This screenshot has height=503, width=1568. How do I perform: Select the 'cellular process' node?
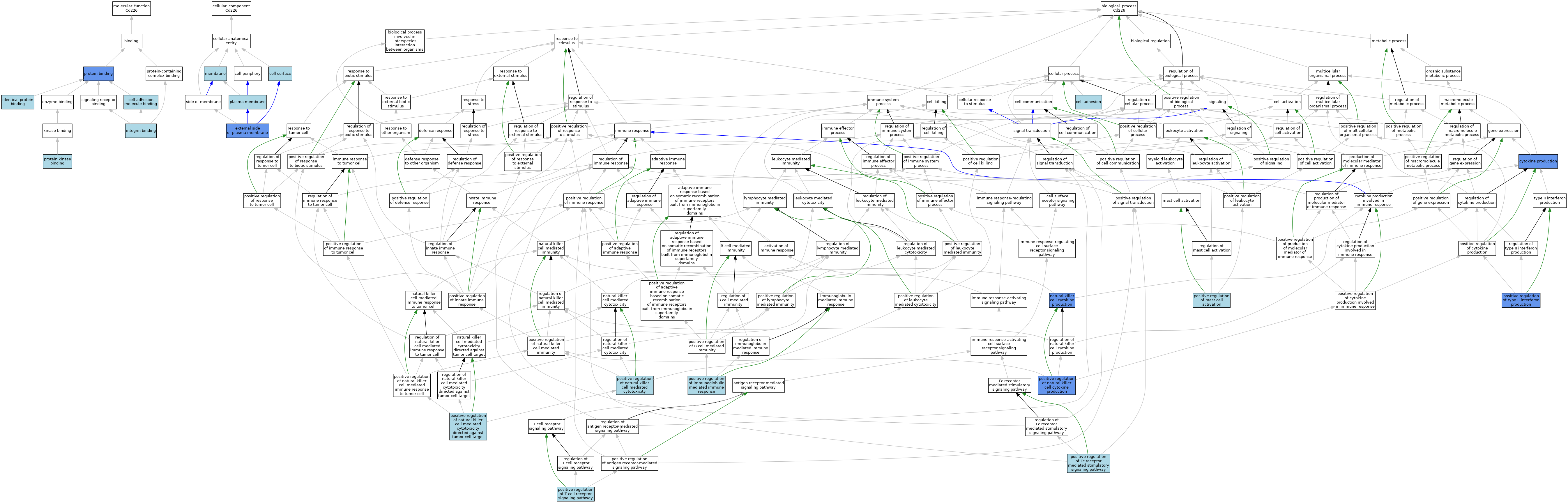1064,74
